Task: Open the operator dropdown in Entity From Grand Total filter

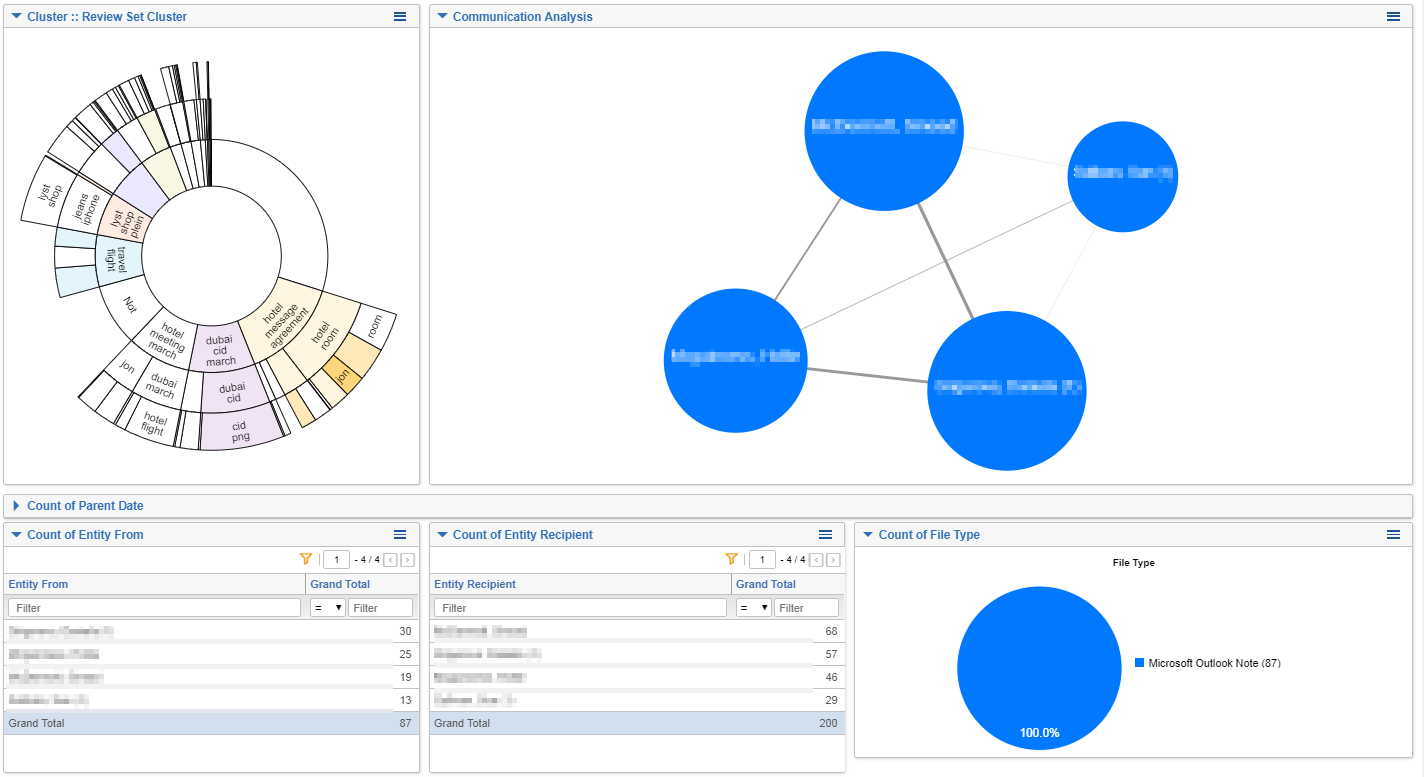Action: tap(327, 608)
